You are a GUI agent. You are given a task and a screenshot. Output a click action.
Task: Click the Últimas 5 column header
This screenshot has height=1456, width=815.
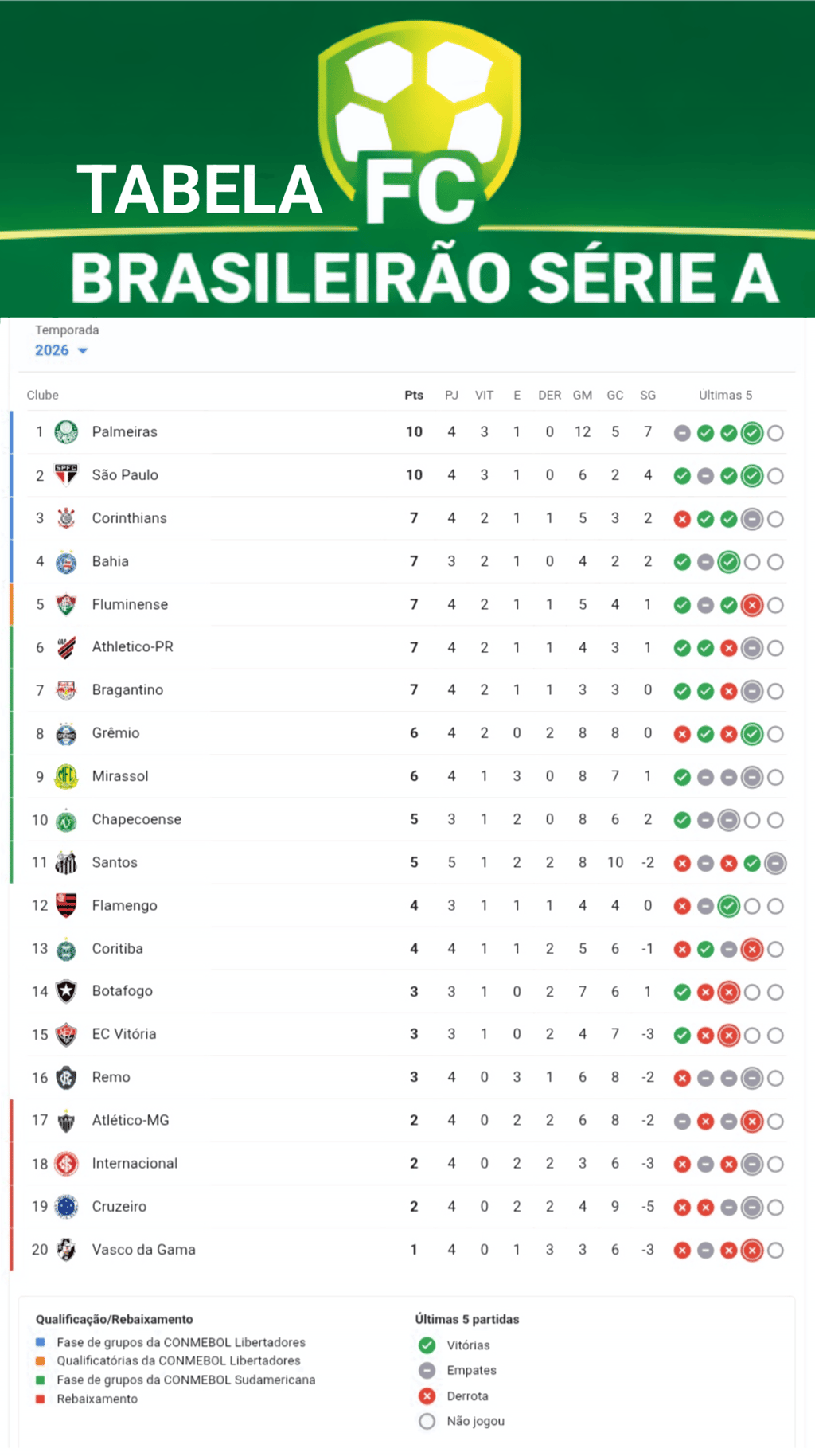(x=725, y=395)
